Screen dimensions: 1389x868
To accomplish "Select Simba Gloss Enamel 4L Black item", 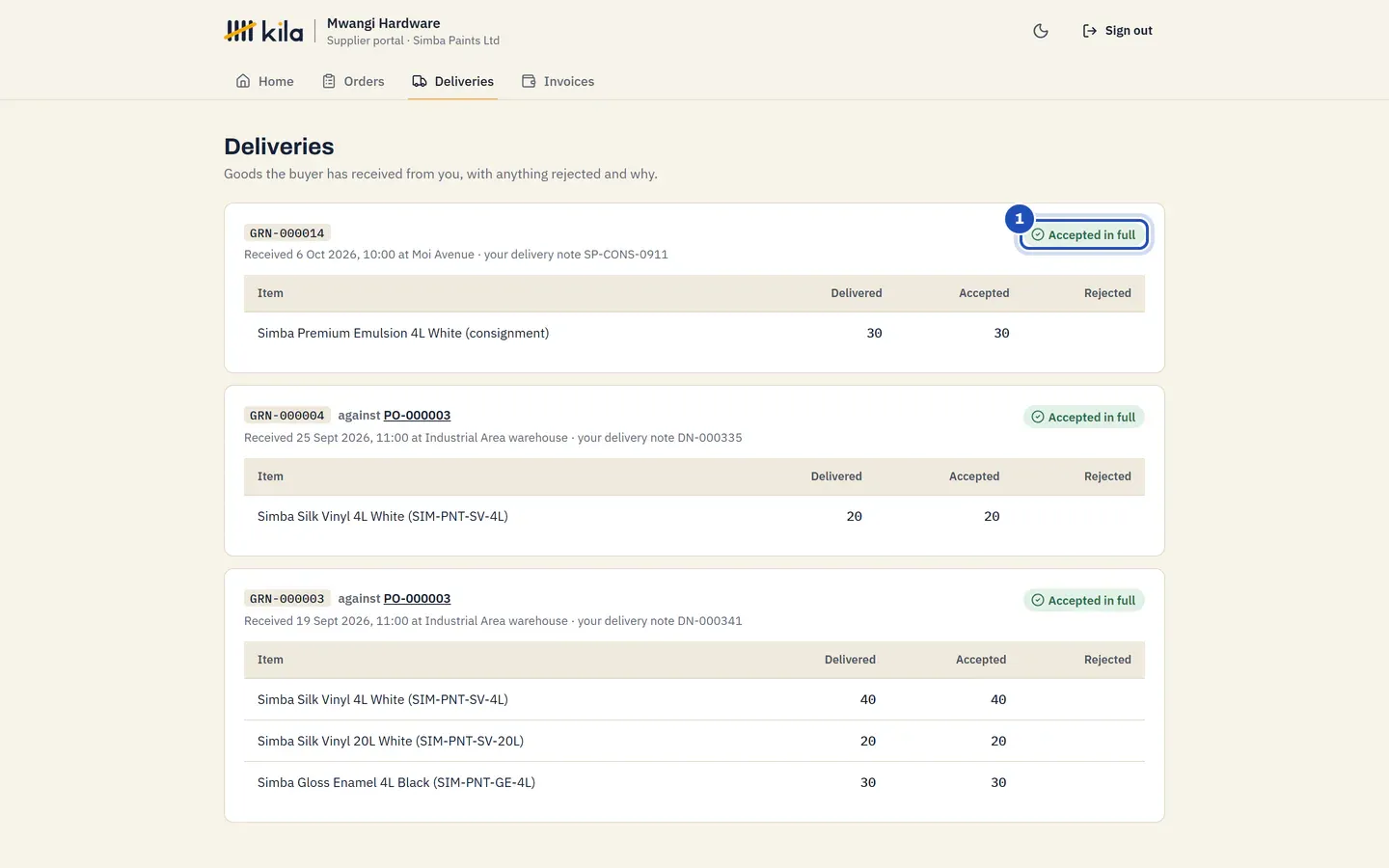I will click(396, 783).
